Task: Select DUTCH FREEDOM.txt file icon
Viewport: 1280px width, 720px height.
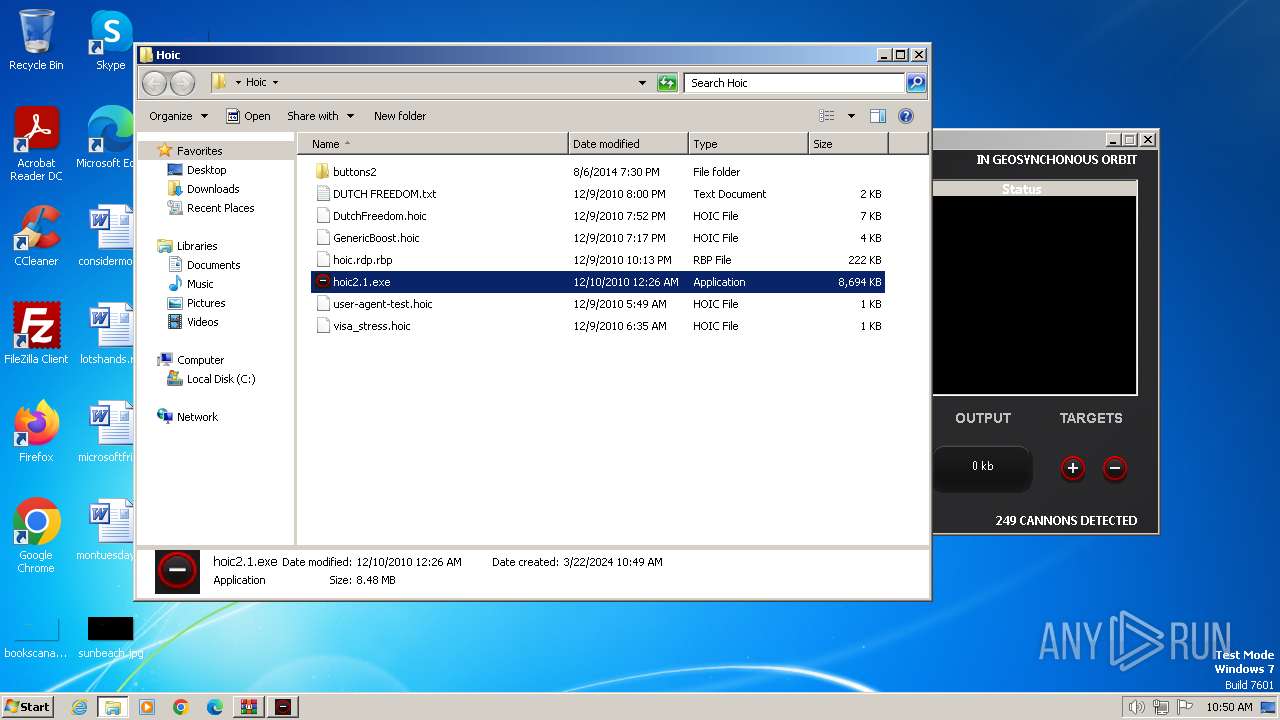Action: coord(322,194)
